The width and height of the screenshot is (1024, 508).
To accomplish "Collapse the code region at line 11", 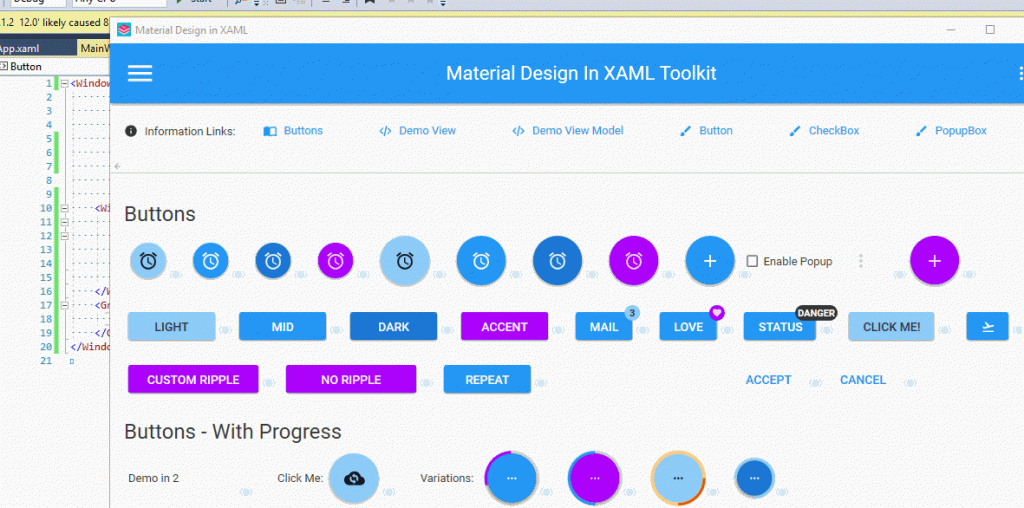I will pos(65,222).
